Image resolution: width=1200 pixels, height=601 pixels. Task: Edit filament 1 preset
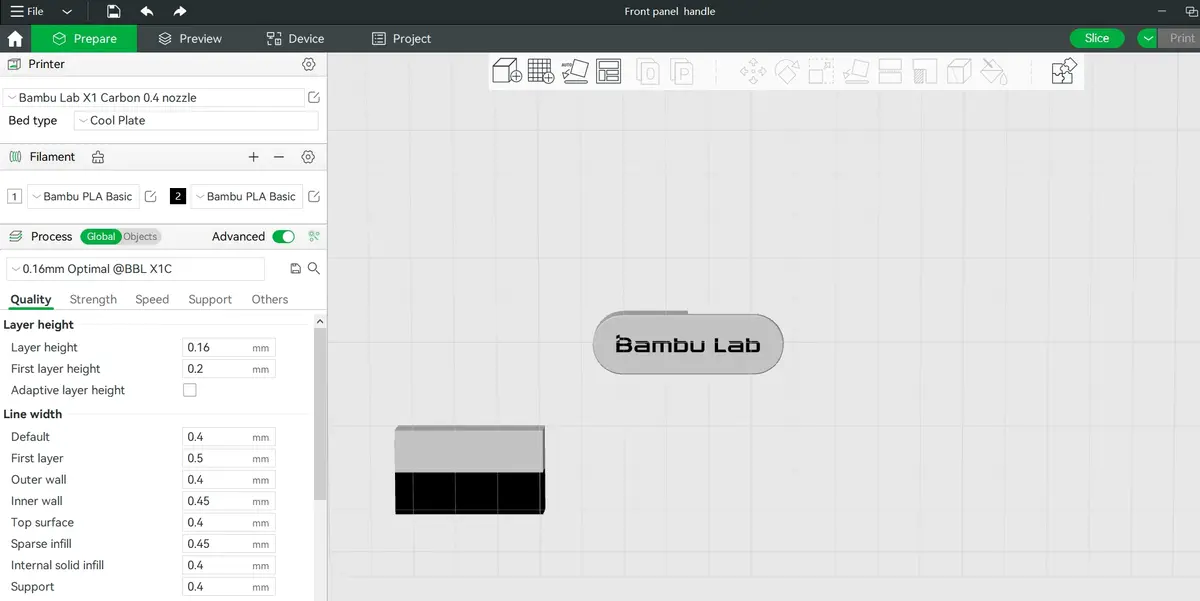[x=151, y=196]
